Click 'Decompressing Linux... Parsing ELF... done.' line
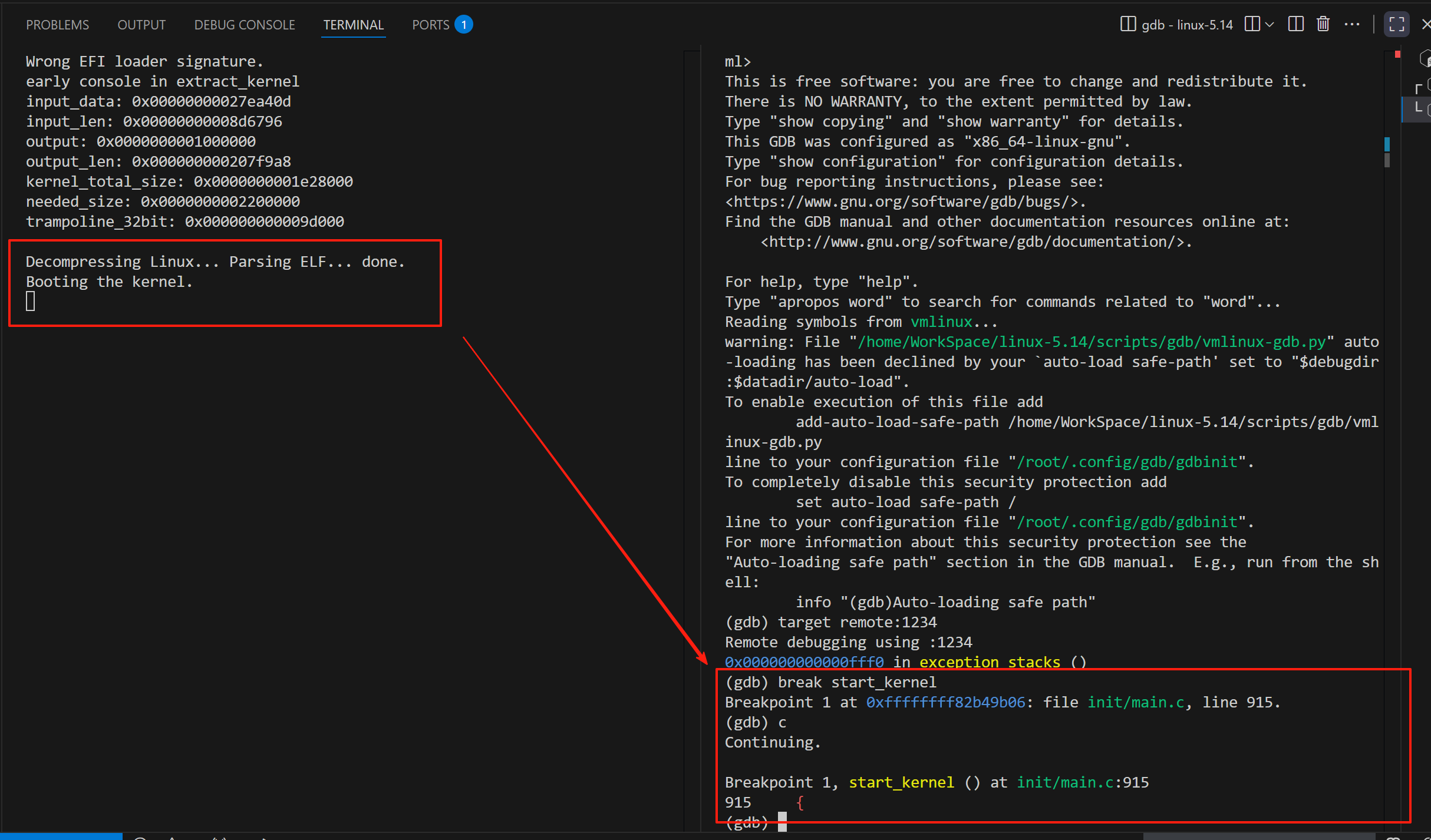The image size is (1431, 840). [x=215, y=262]
